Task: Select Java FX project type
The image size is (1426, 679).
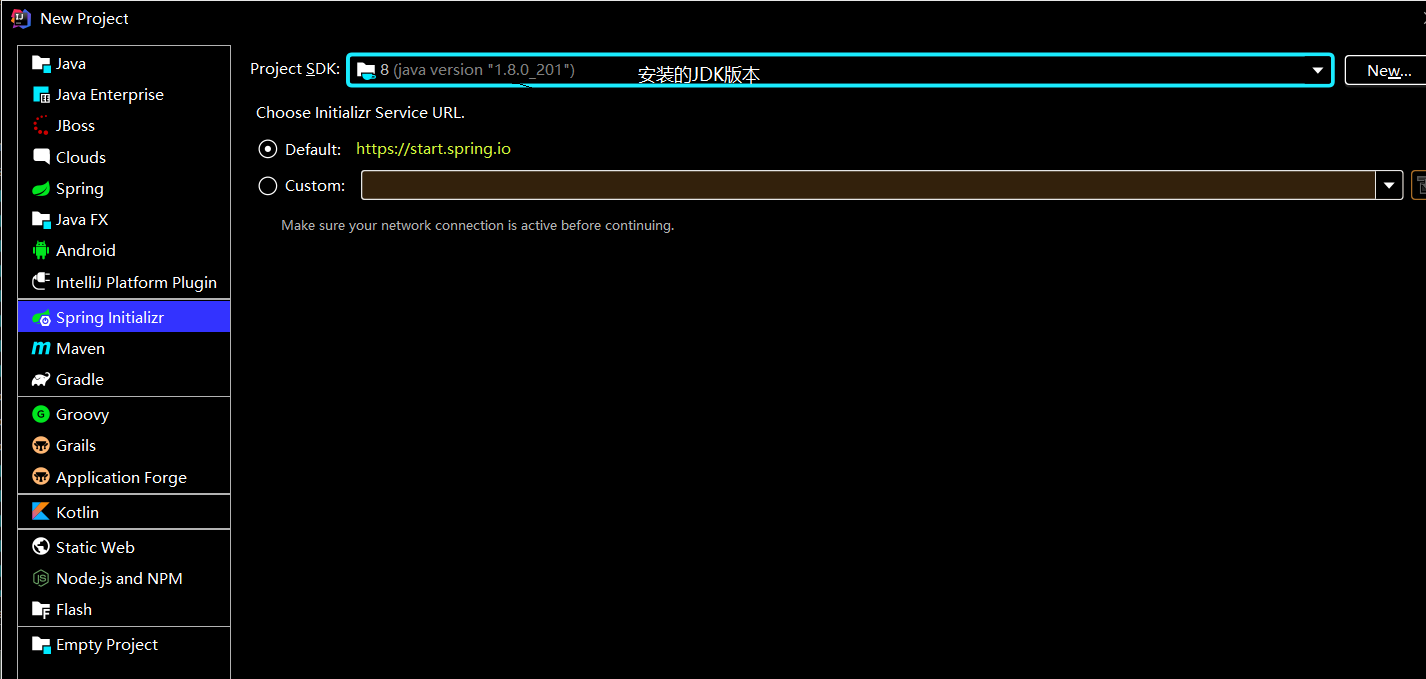Action: (124, 220)
